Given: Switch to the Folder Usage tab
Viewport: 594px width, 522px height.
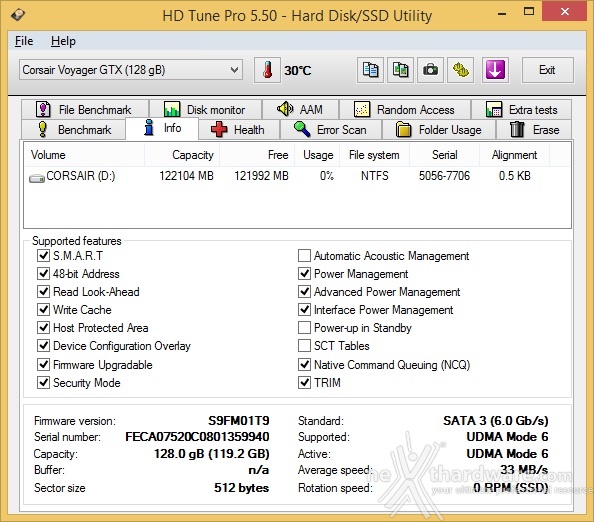Looking at the screenshot, I should click(x=439, y=130).
